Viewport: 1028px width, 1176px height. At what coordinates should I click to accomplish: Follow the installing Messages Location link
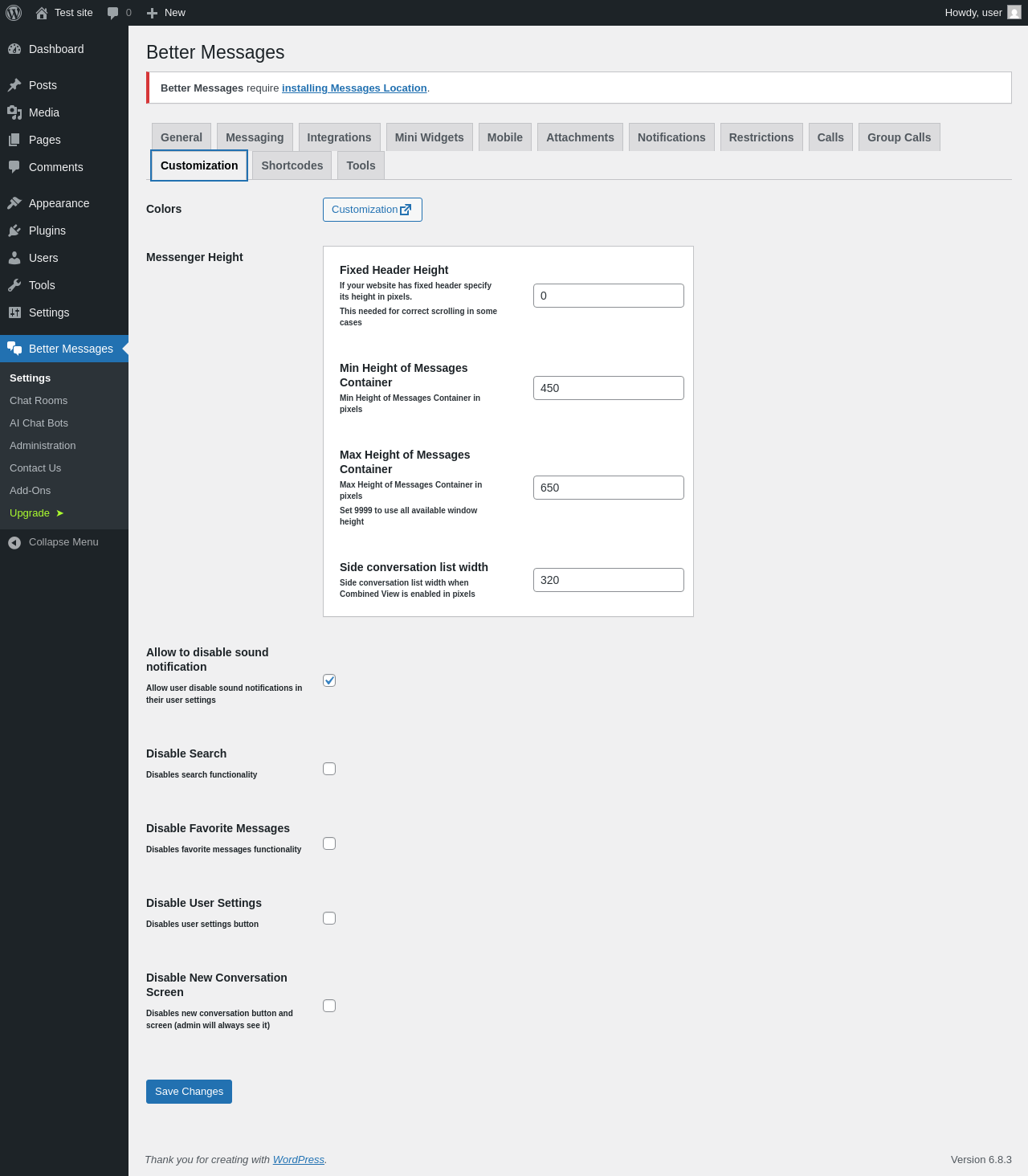(354, 88)
